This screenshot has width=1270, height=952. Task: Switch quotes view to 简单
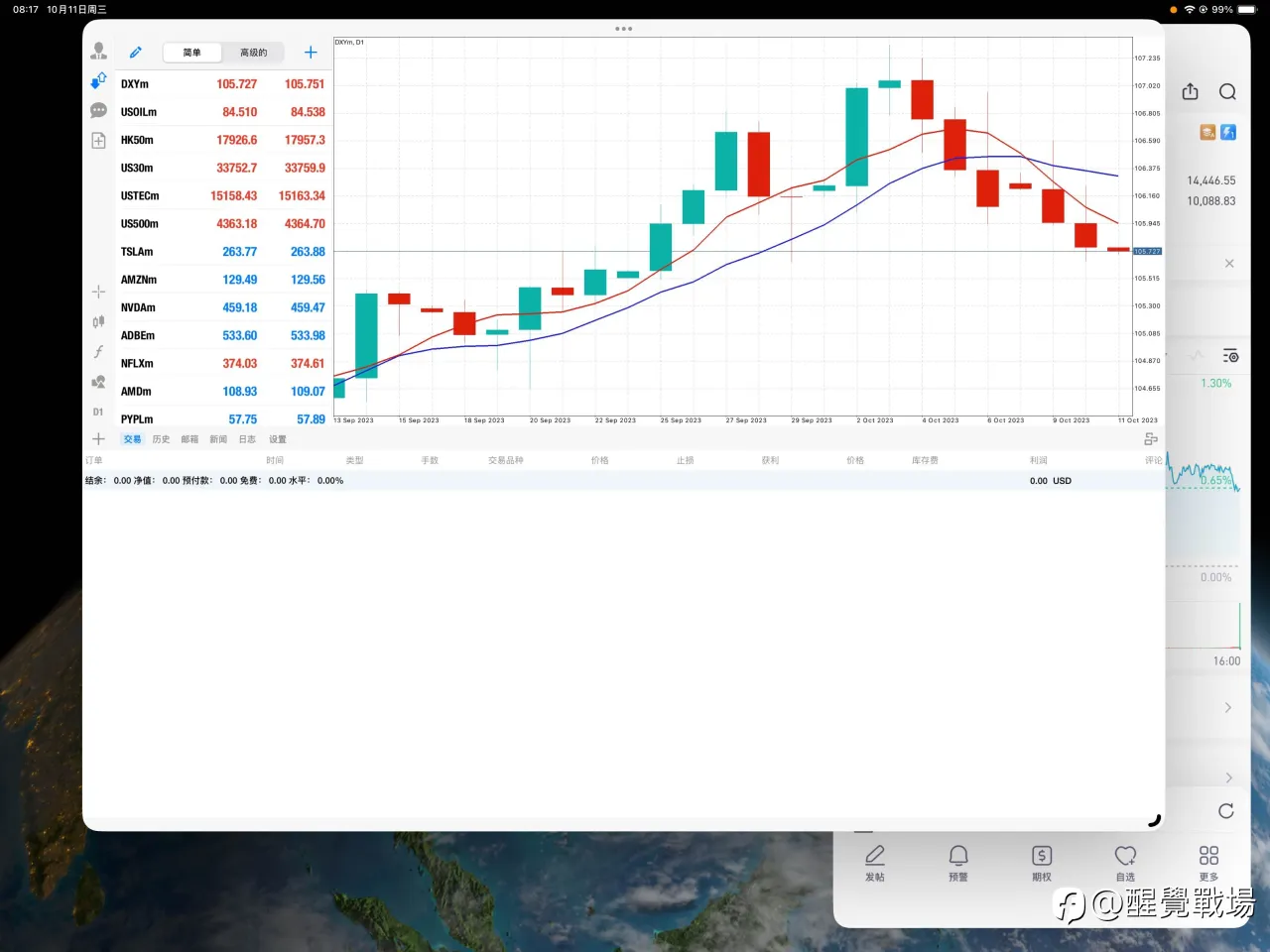[x=192, y=53]
